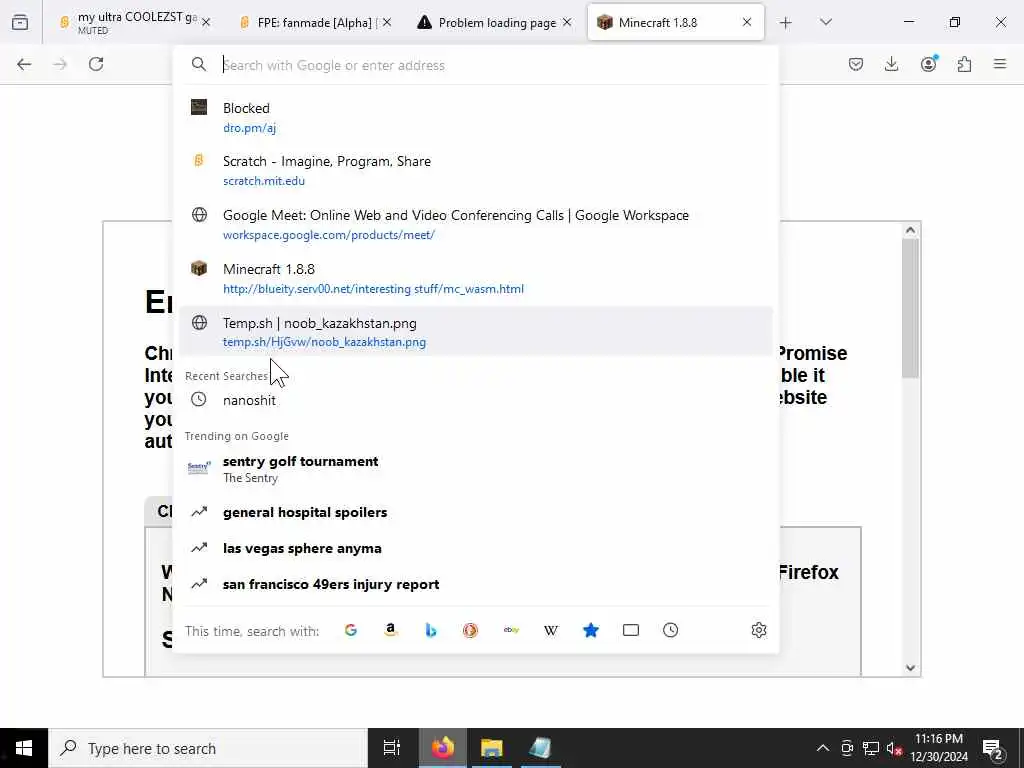Click the page scrollbar up arrow

coord(910,230)
